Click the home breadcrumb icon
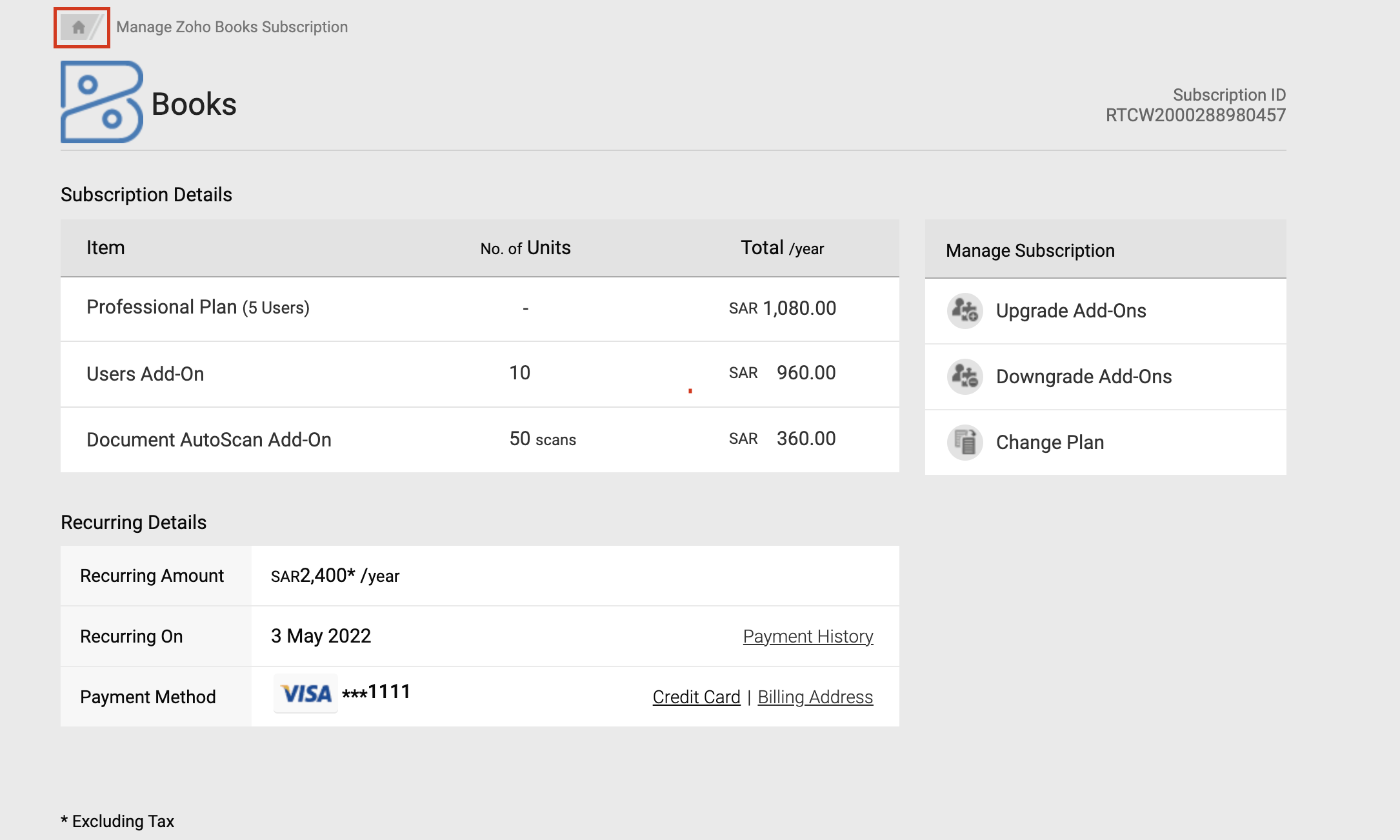This screenshot has height=840, width=1400. tap(79, 27)
